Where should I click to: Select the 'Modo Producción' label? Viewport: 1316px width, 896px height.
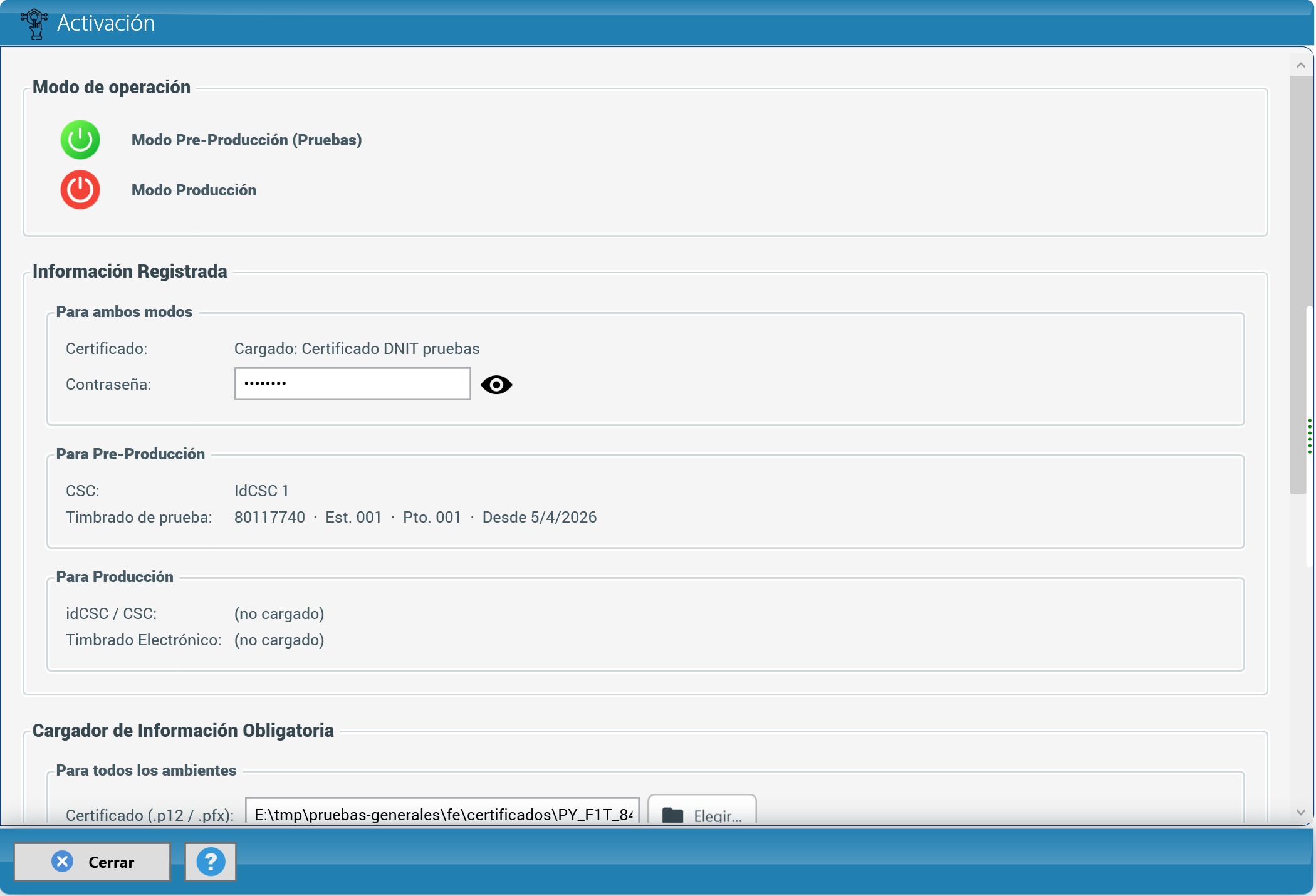(194, 190)
